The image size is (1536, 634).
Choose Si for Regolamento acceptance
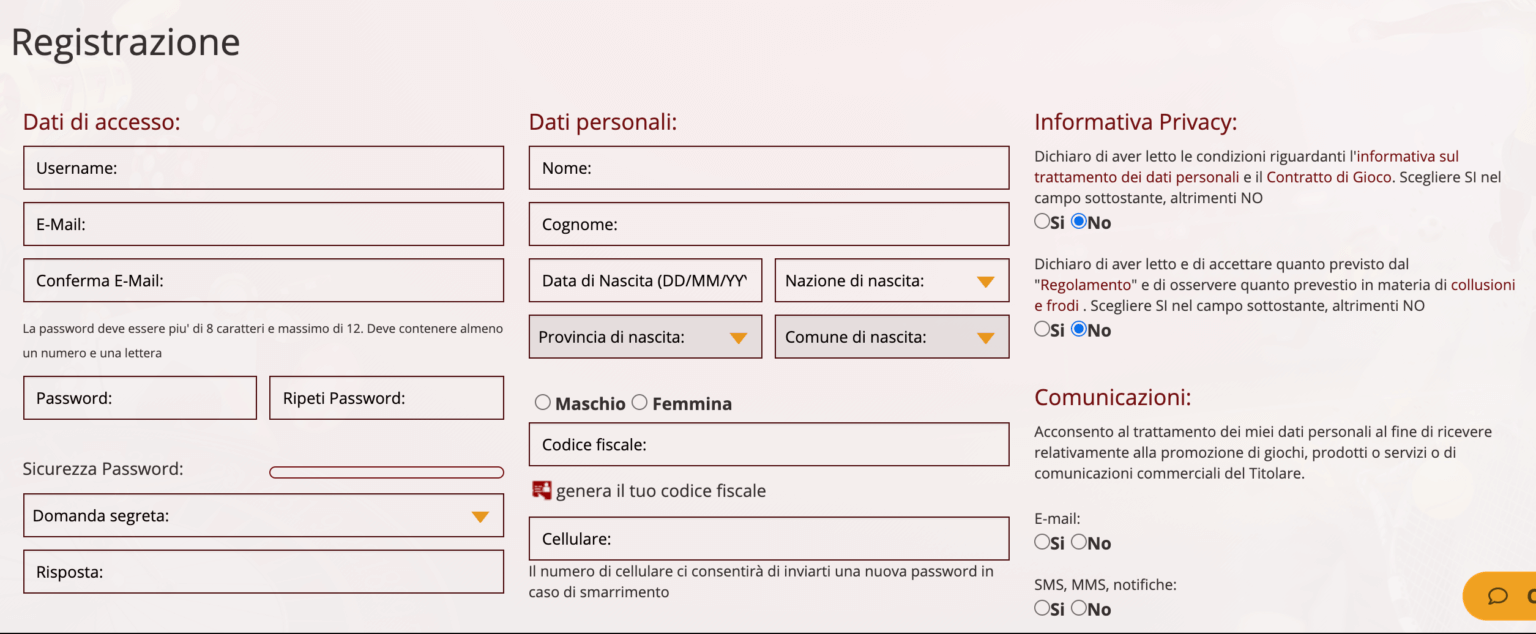1042,328
